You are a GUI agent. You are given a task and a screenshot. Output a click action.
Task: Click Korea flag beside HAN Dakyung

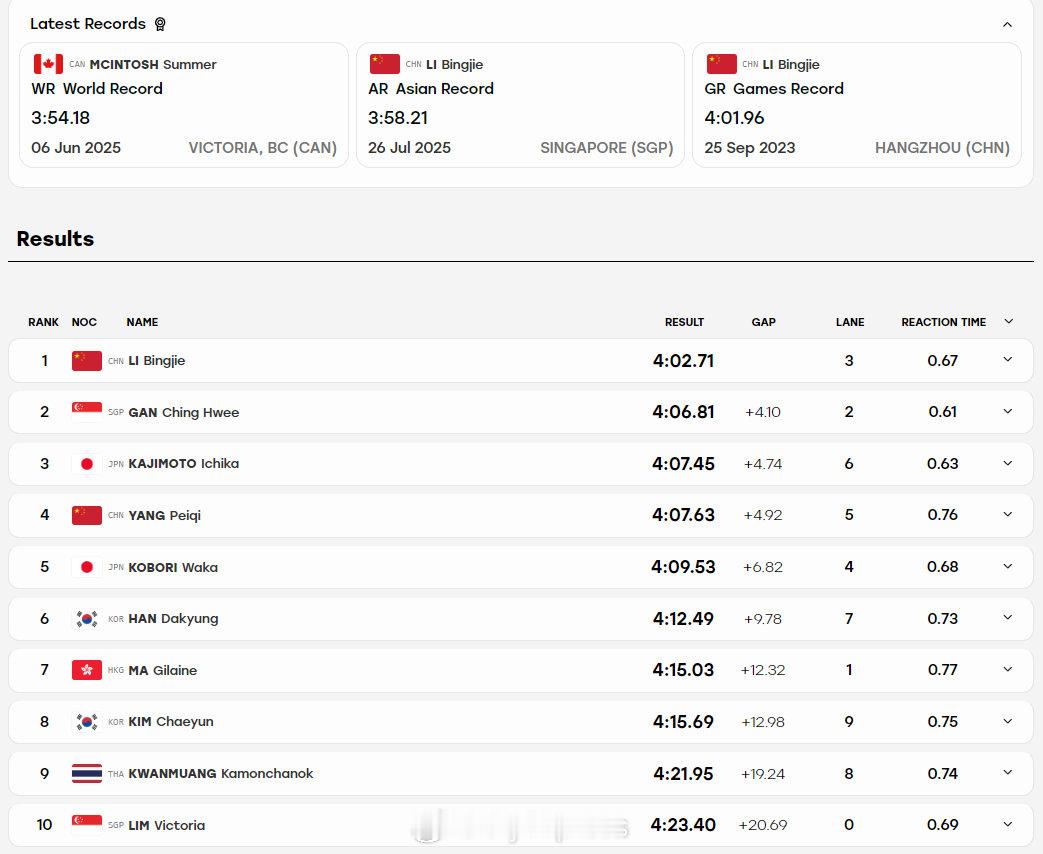(x=86, y=619)
